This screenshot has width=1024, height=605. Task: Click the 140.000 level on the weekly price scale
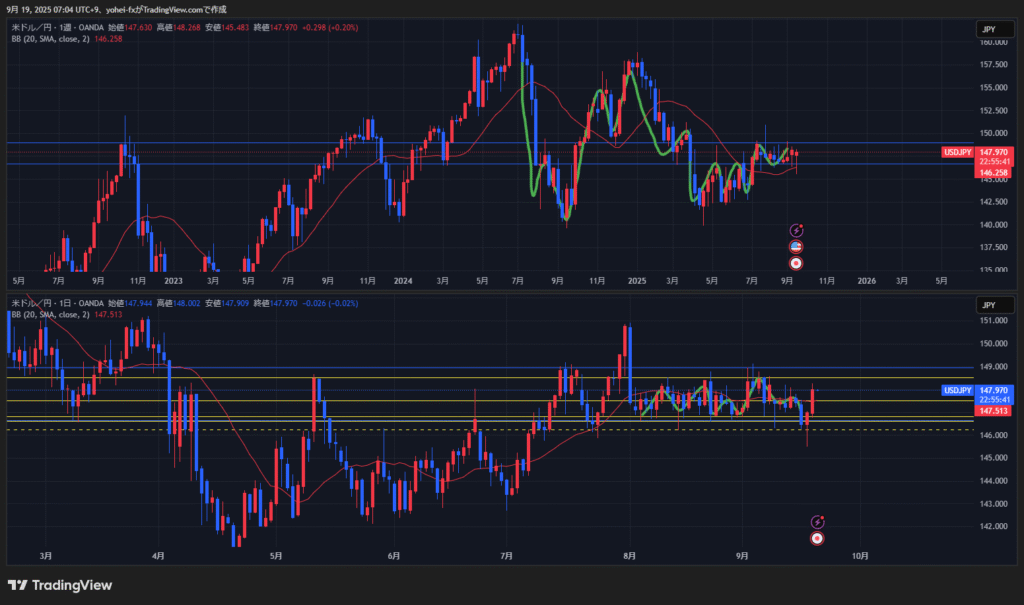tap(994, 225)
